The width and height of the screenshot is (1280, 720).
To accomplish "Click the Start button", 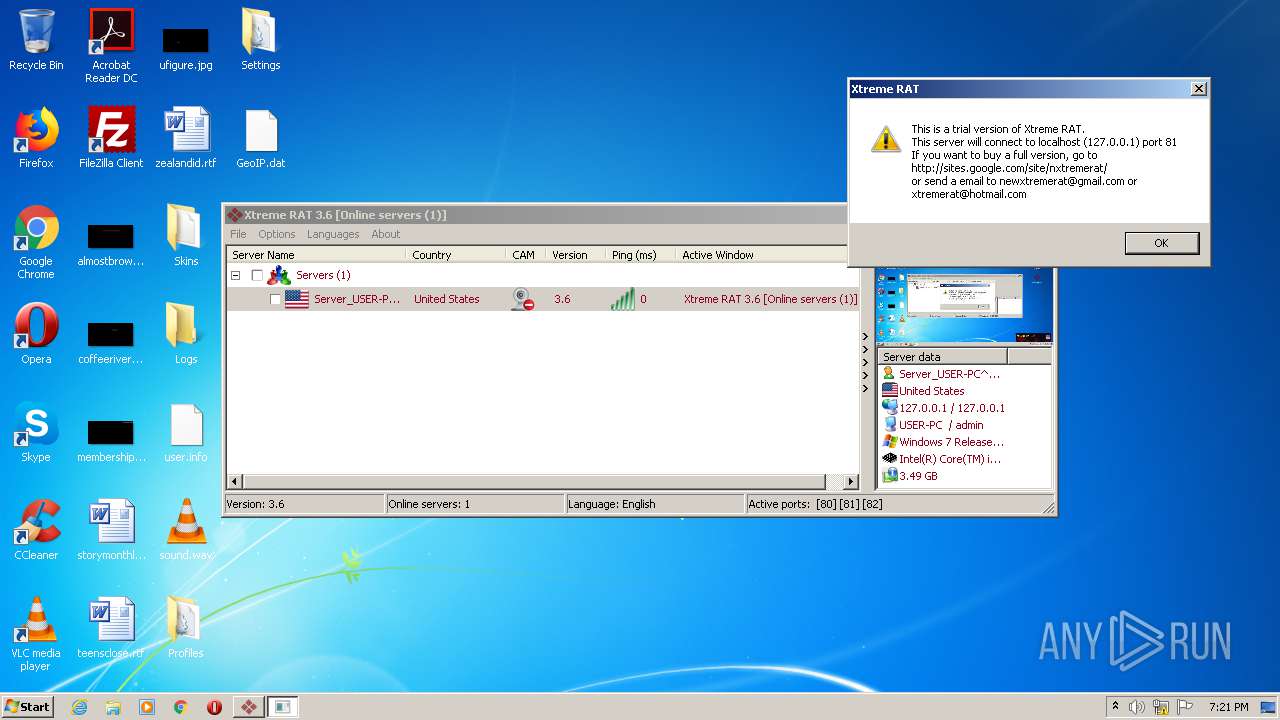I will 28,707.
